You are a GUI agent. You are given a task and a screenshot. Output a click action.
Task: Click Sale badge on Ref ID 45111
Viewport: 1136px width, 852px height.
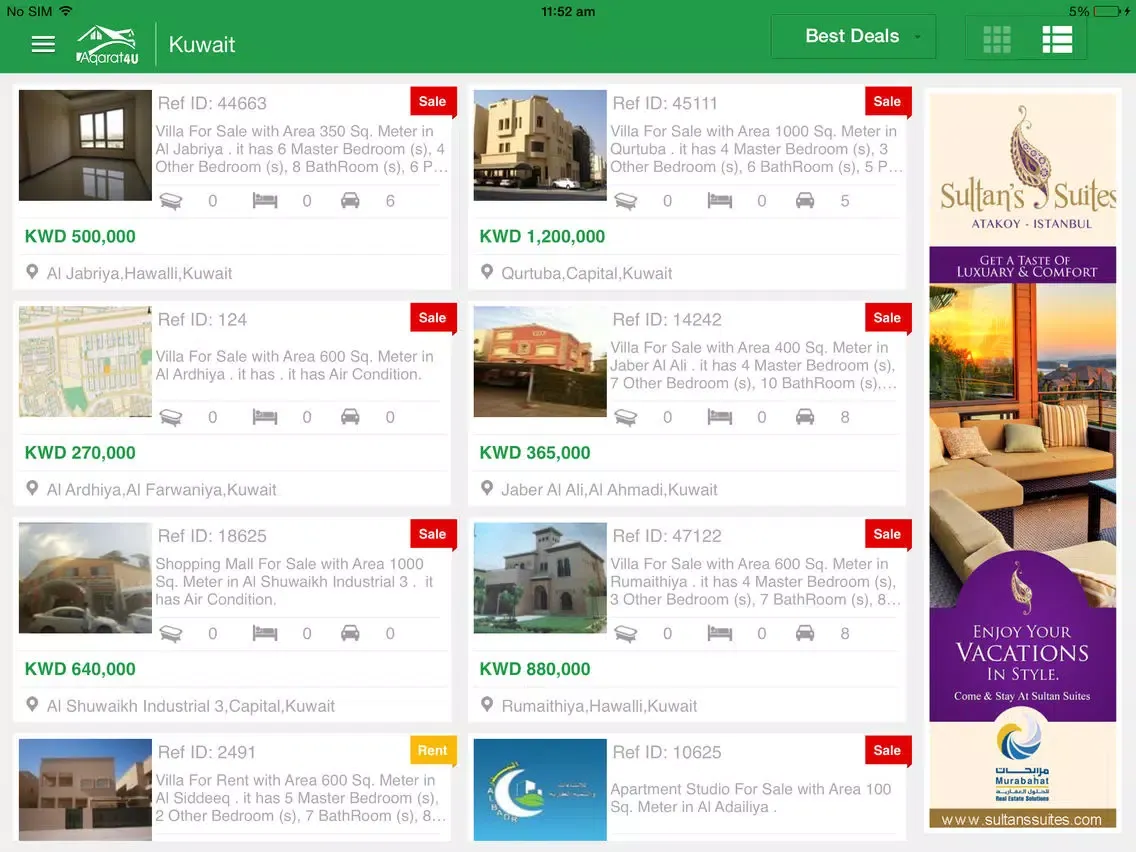coord(887,101)
